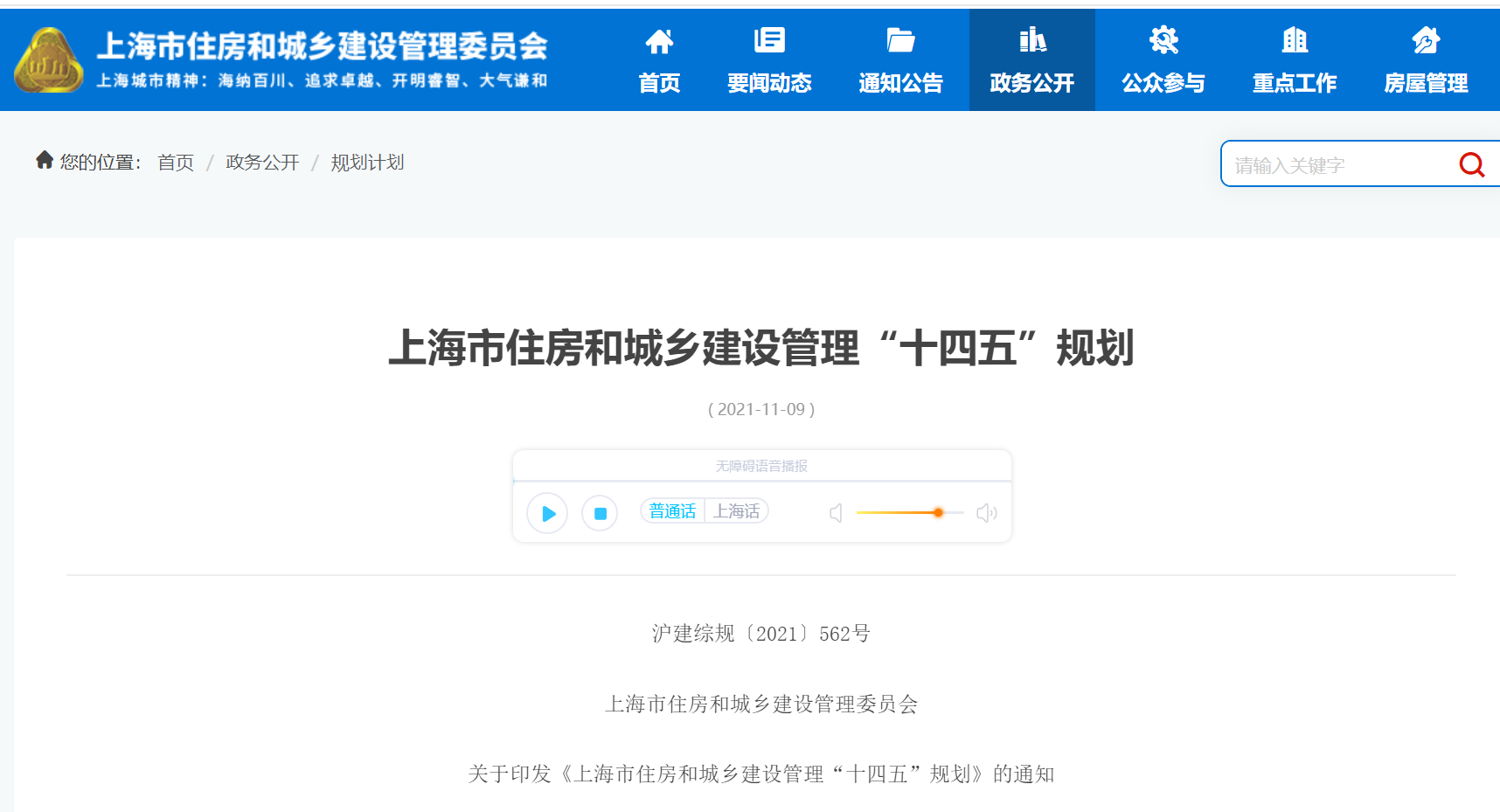The width and height of the screenshot is (1500, 812).
Task: Follow the 规划计划 breadcrumb link
Action: pyautogui.click(x=367, y=163)
